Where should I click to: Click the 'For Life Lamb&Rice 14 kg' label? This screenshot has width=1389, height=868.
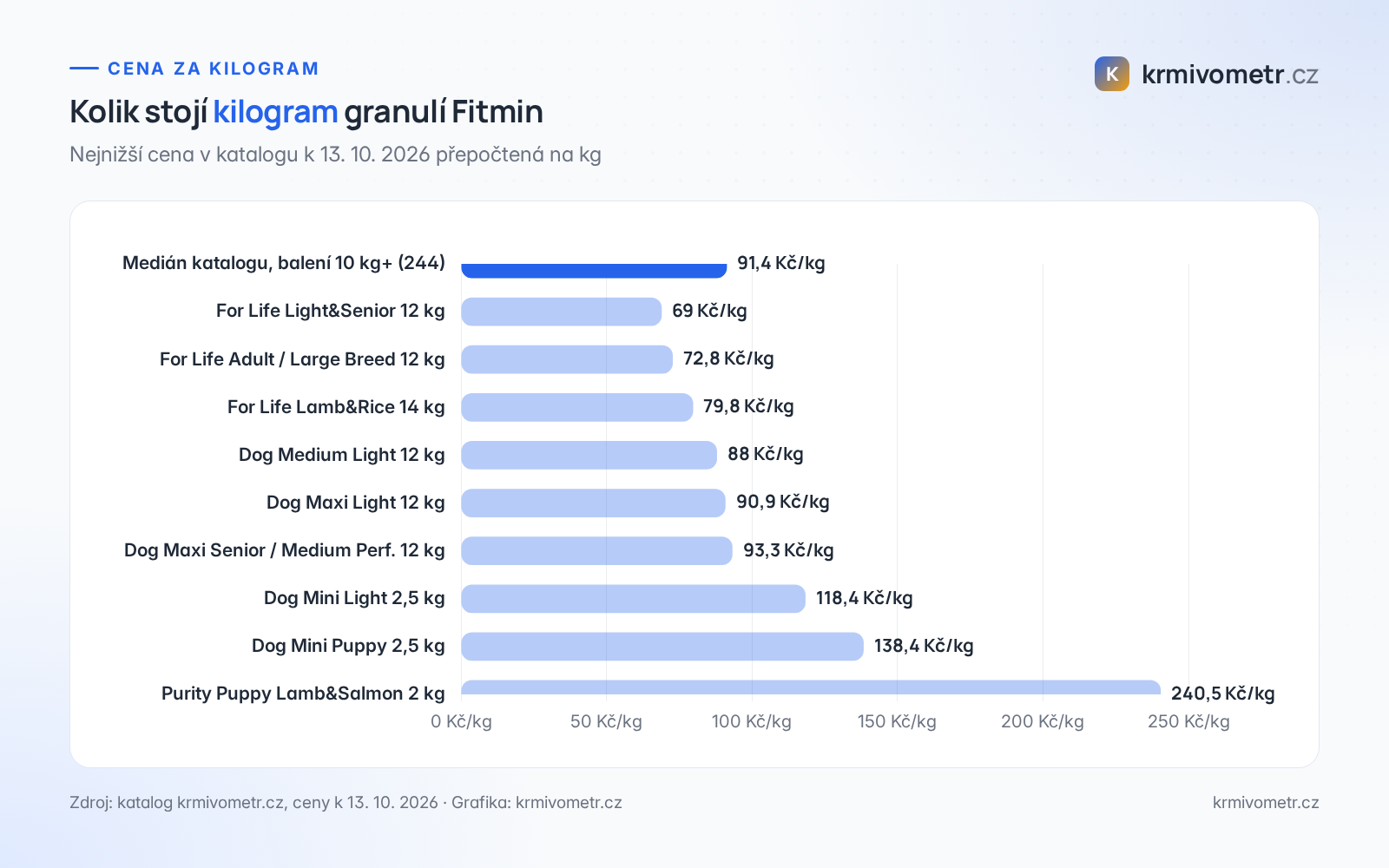point(336,407)
